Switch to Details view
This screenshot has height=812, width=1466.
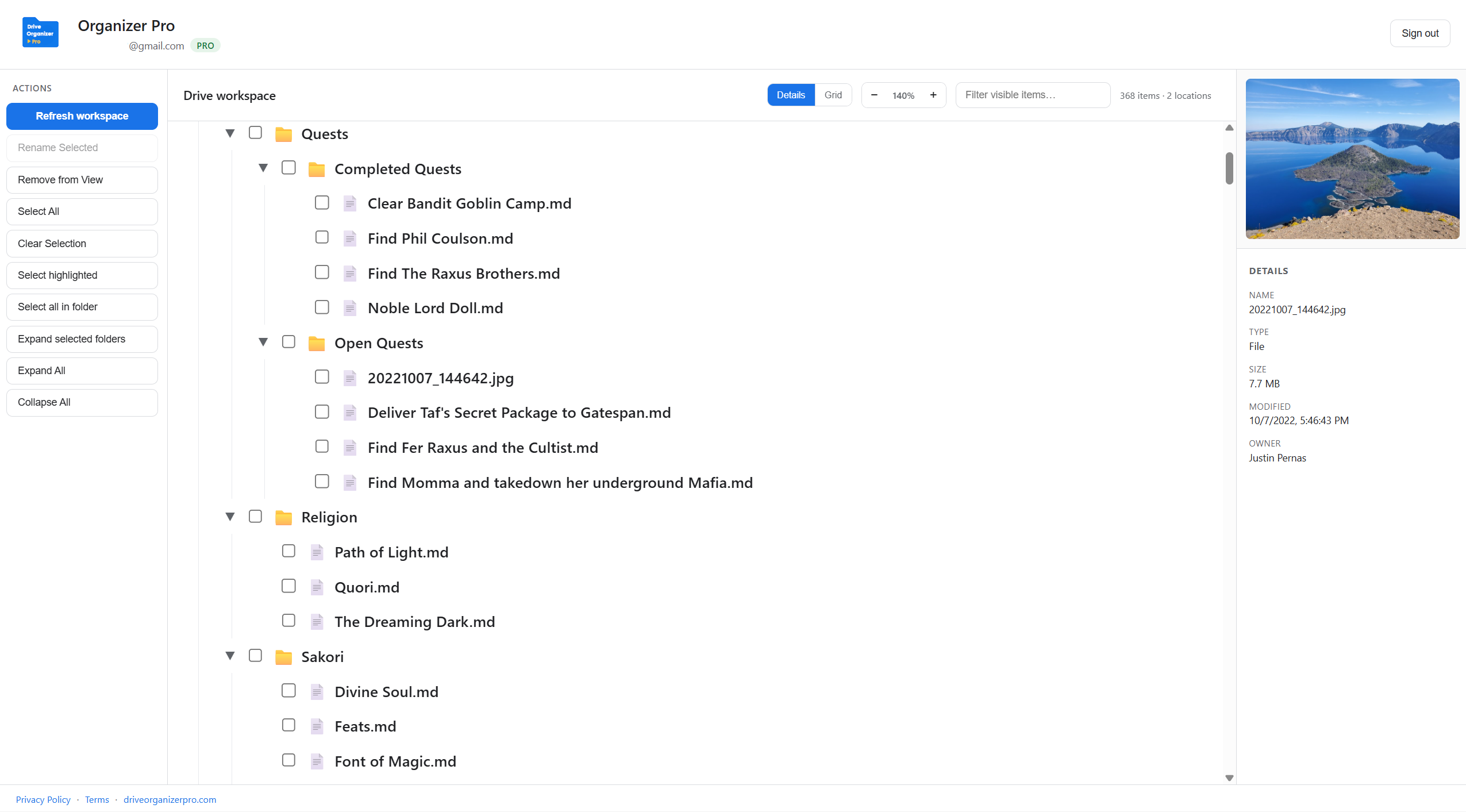[x=791, y=95]
